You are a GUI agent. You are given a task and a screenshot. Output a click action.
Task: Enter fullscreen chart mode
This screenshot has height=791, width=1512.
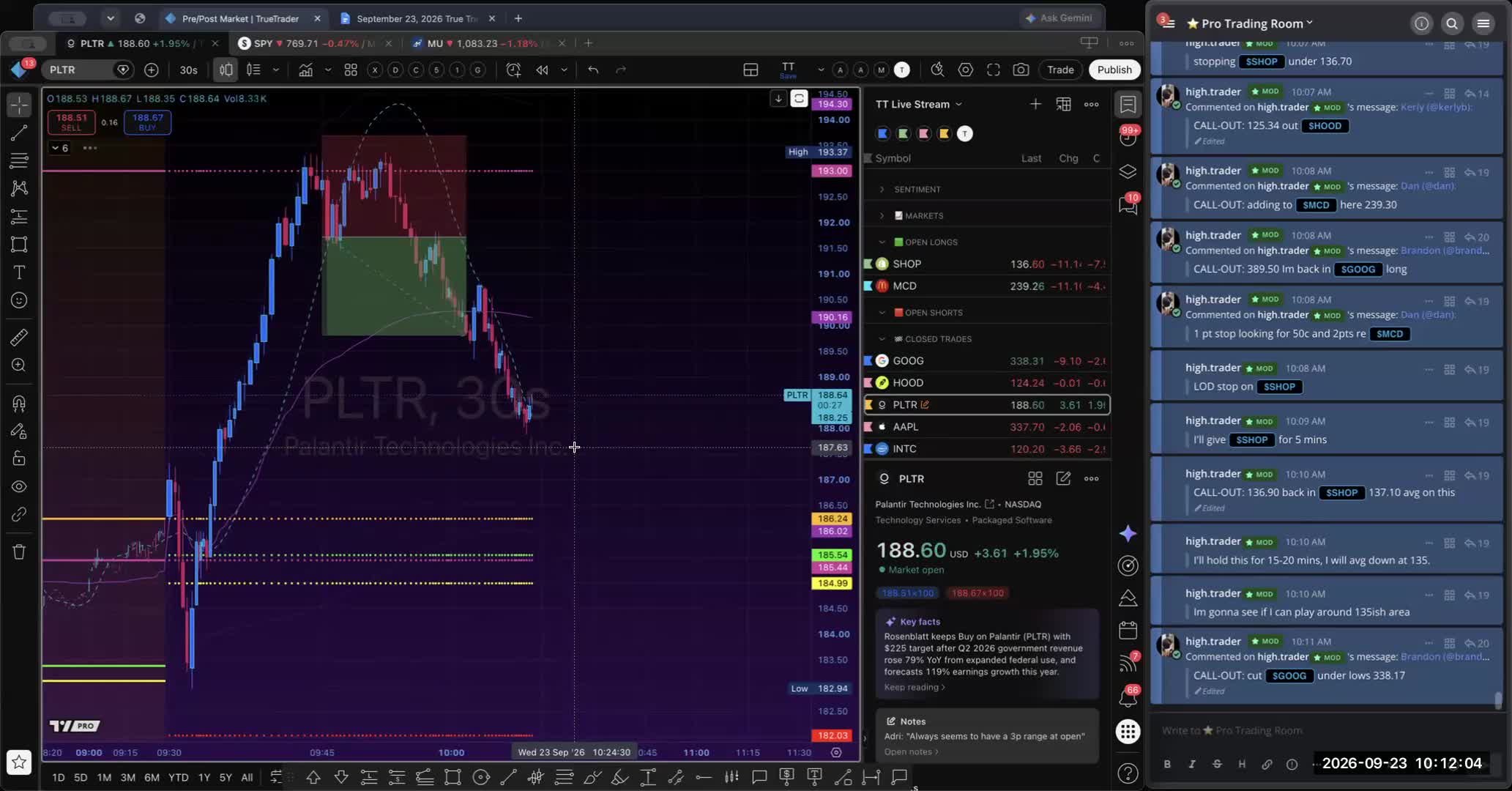994,70
